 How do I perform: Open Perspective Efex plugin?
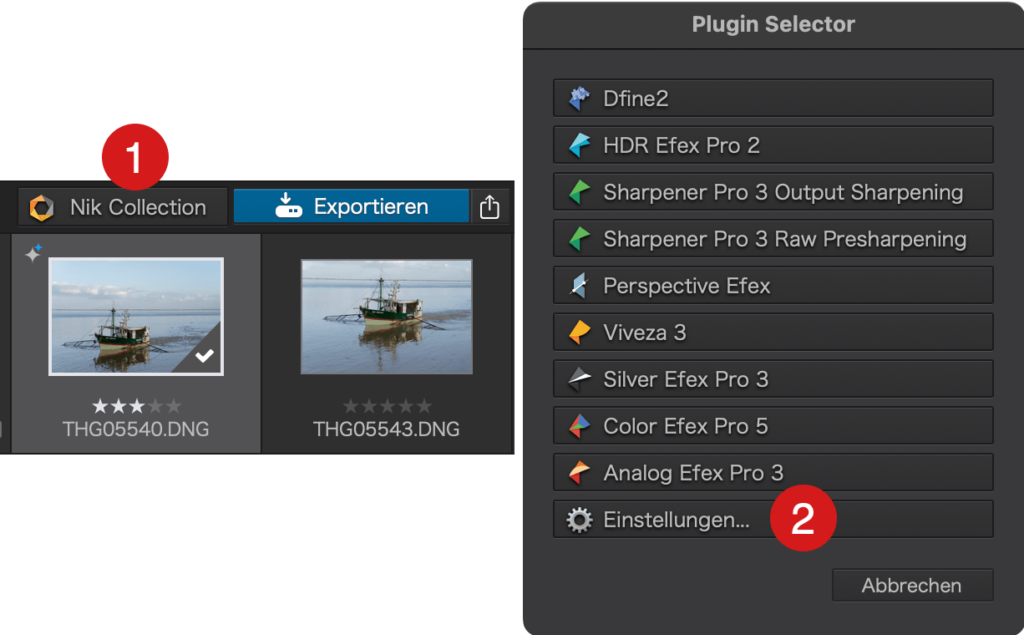coord(772,286)
